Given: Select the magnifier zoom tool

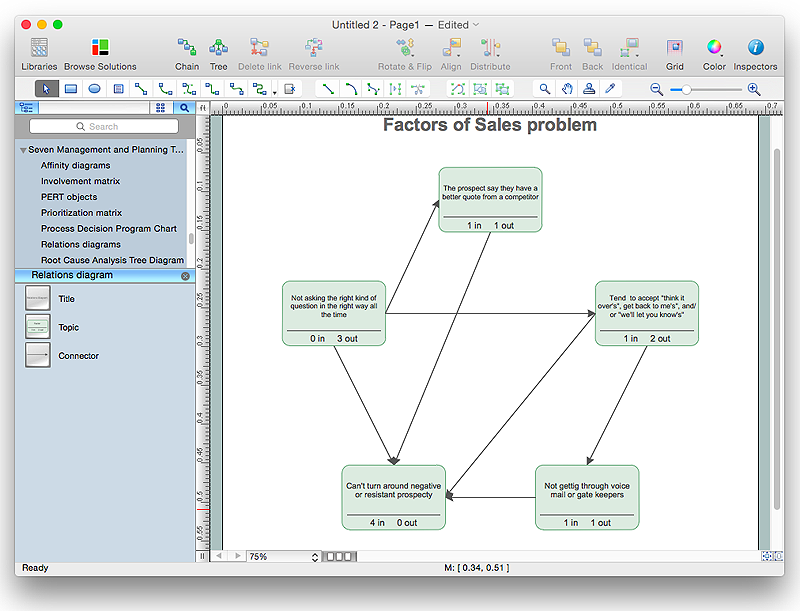Looking at the screenshot, I should [545, 89].
